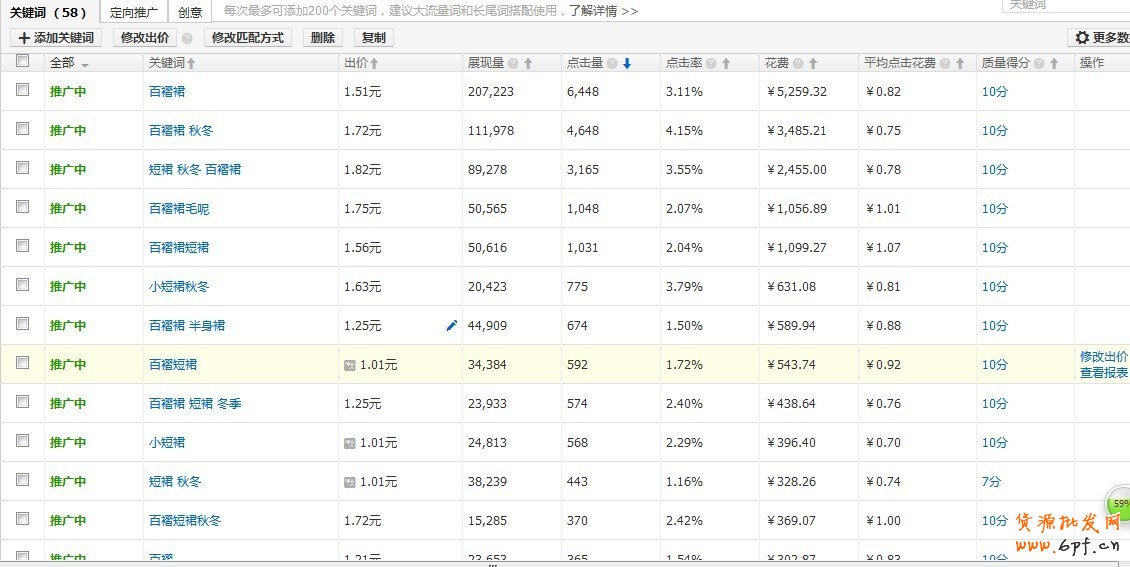Click the help icon next to 修改出价 button
1130x567 pixels.
[187, 38]
